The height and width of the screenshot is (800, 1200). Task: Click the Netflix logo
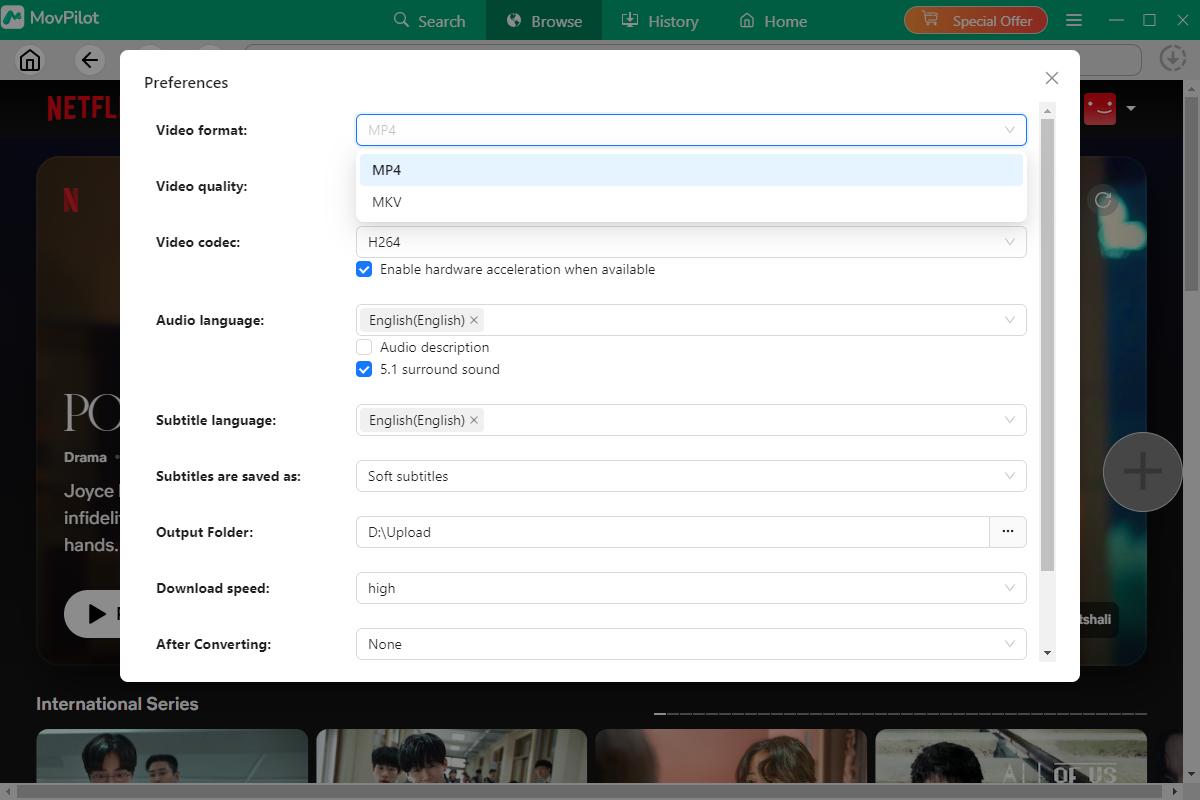(82, 107)
